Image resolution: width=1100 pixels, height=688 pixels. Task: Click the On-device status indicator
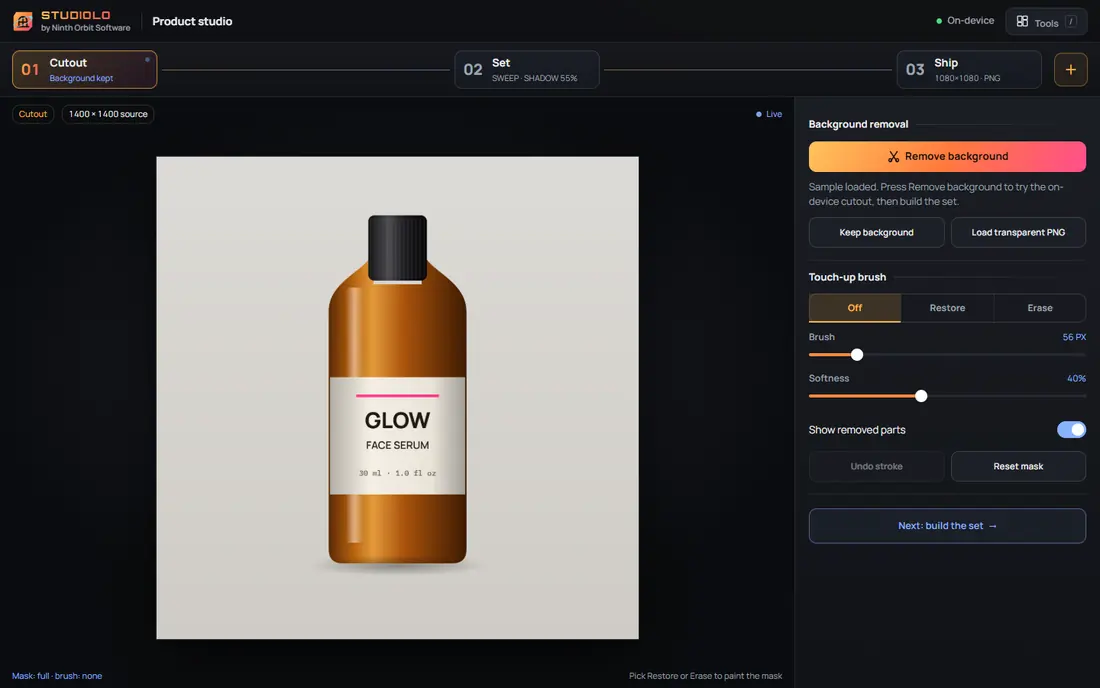[x=965, y=21]
